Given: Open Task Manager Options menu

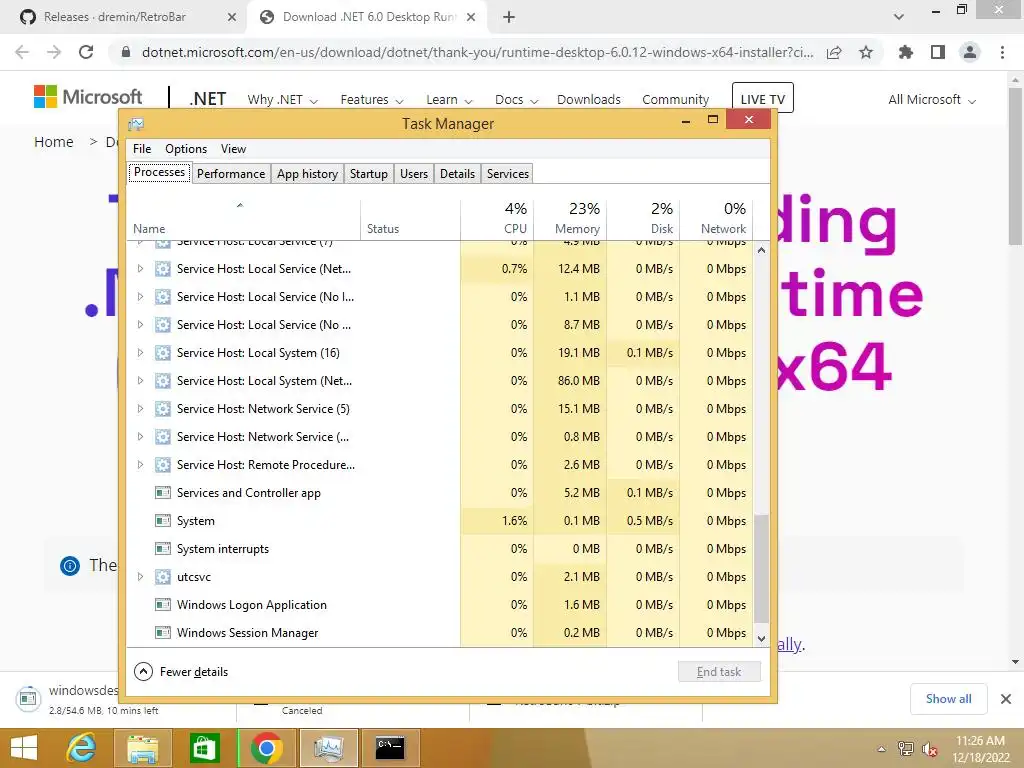Looking at the screenshot, I should tap(185, 149).
